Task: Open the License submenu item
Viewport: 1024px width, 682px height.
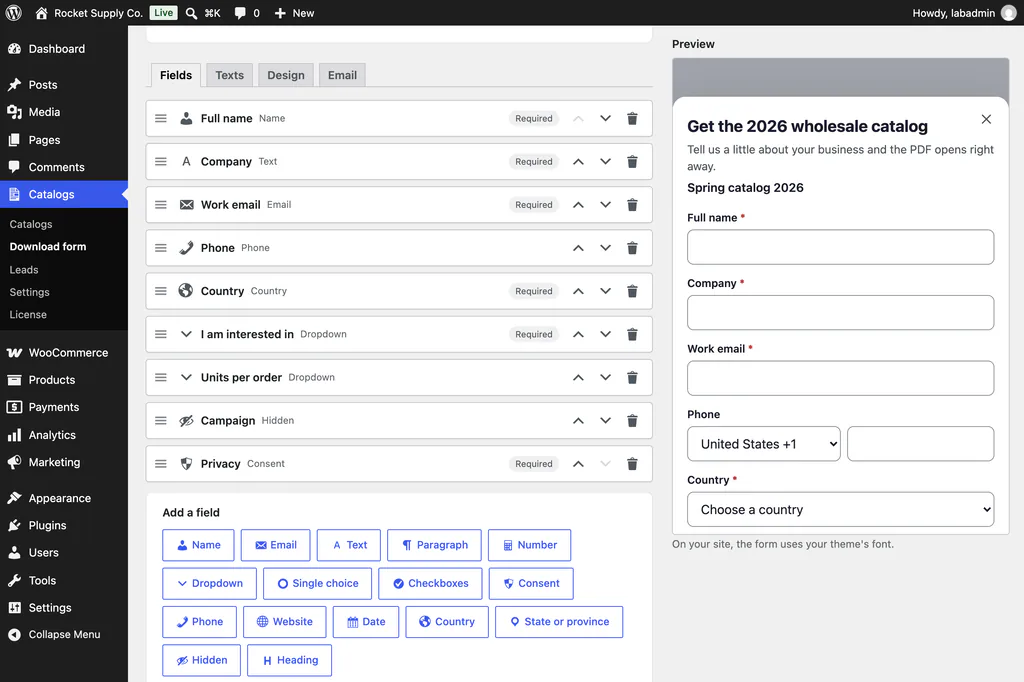Action: (28, 314)
